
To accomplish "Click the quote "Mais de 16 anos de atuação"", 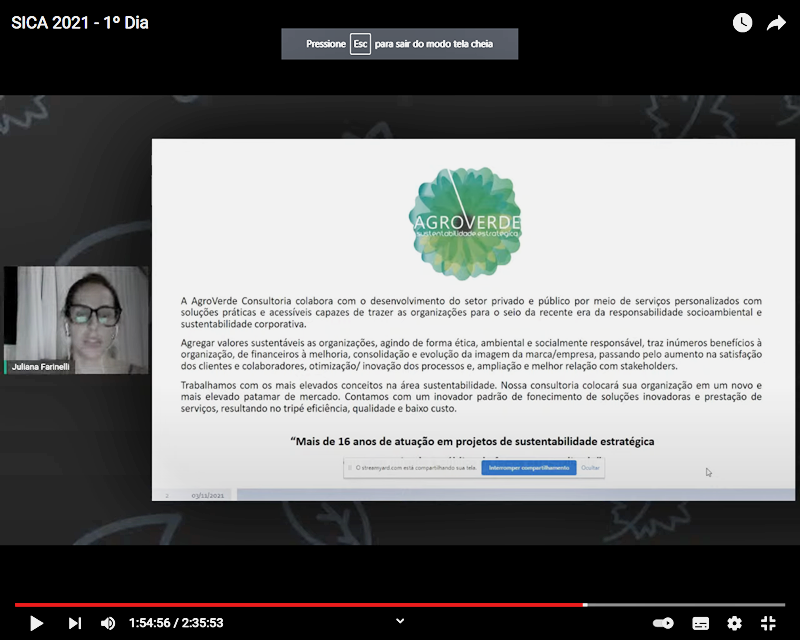I will coord(472,441).
